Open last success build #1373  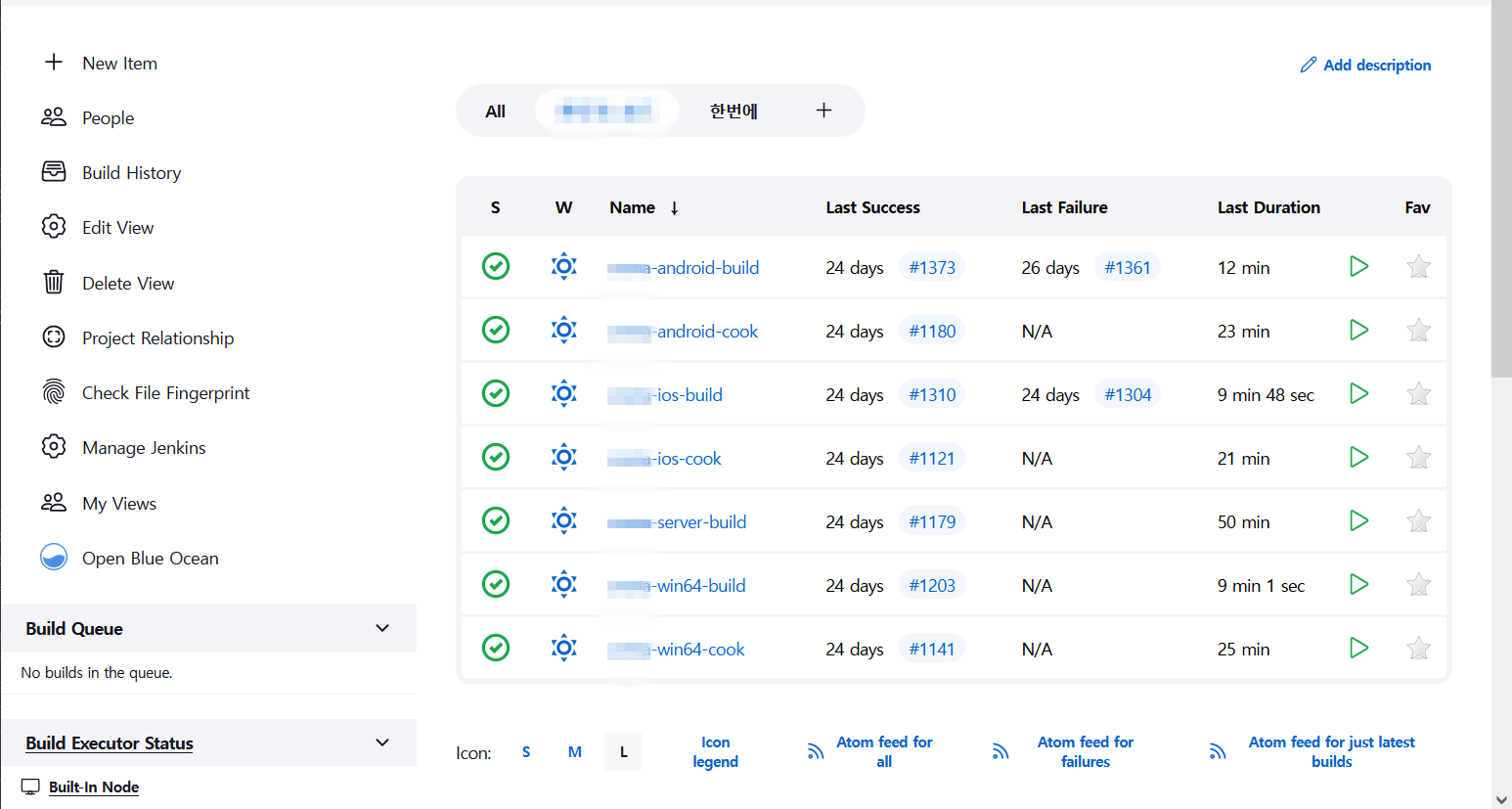point(931,267)
